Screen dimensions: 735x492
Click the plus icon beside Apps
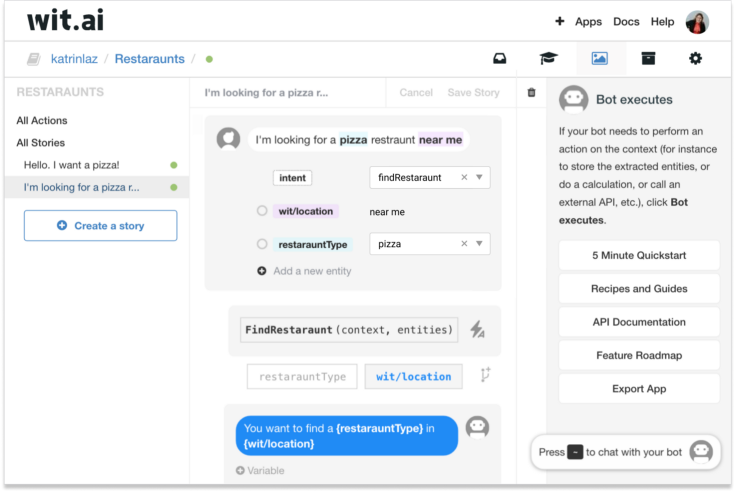point(559,21)
